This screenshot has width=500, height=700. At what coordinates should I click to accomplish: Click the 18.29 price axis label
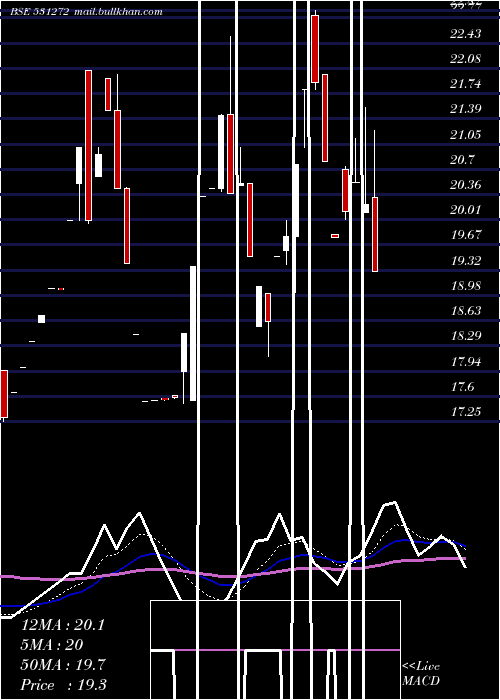click(x=466, y=335)
